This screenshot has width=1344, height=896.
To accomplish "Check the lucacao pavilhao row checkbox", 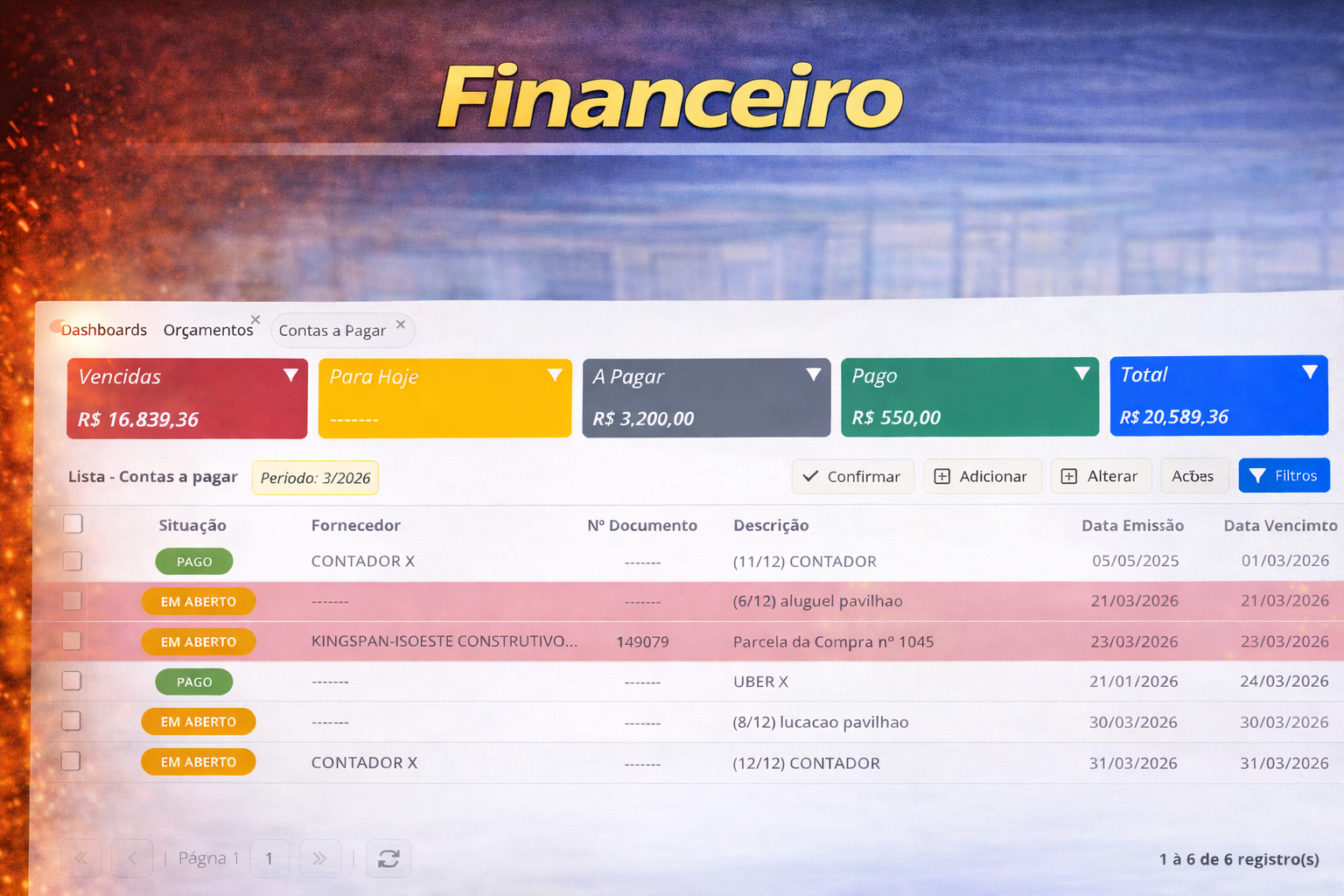I will click(72, 721).
